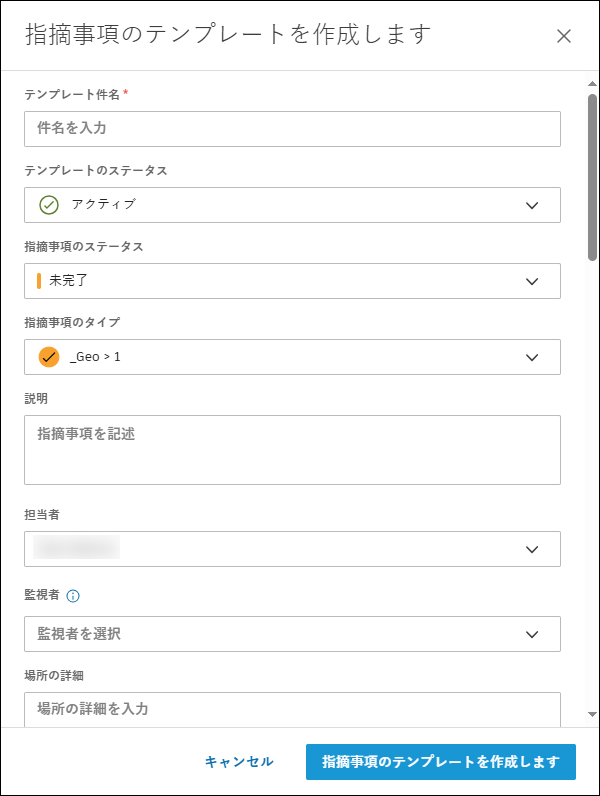This screenshot has width=600, height=796.
Task: Open the 担当者 dropdown chevron
Action: tap(532, 549)
